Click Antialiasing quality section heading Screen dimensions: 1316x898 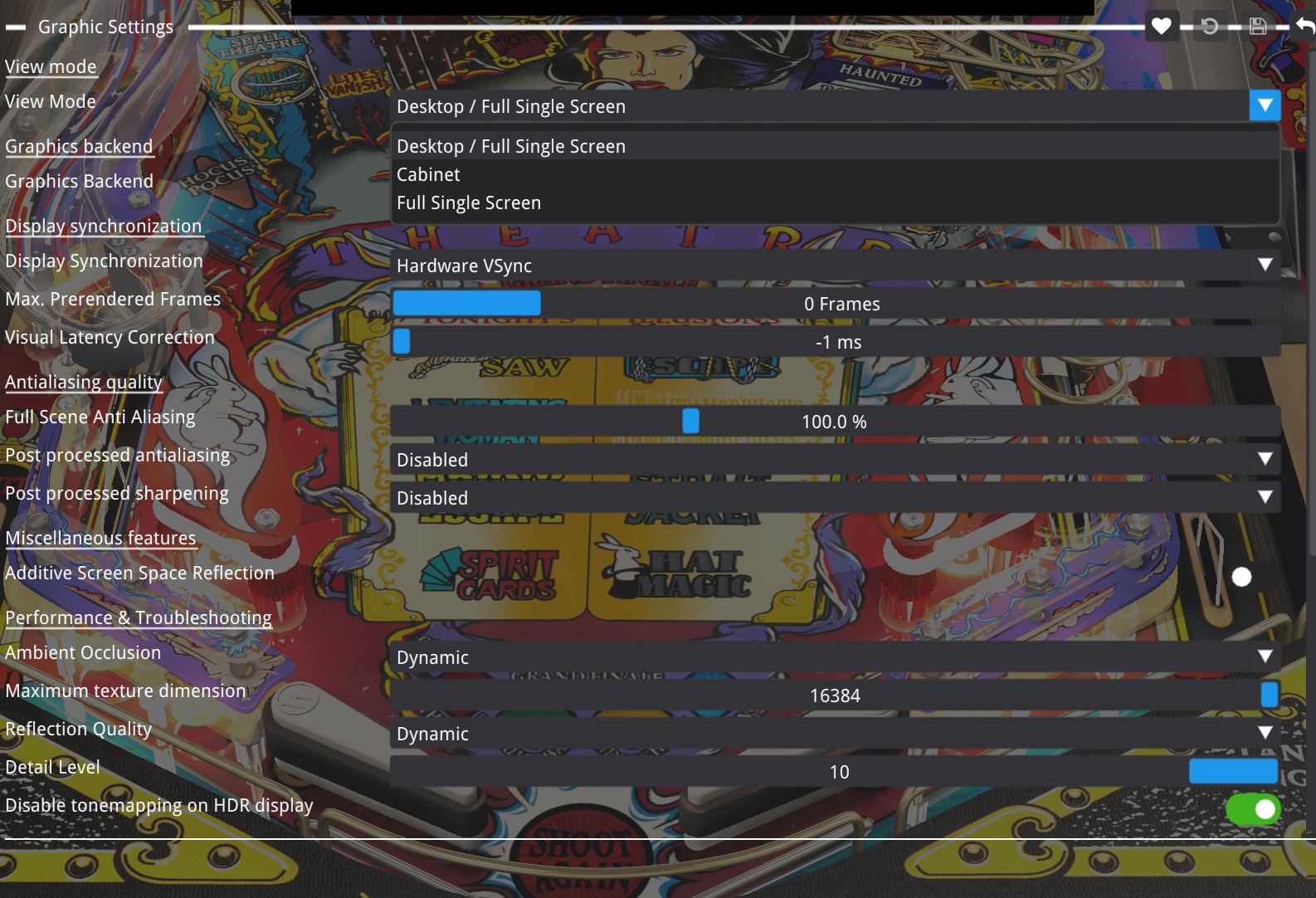point(84,383)
